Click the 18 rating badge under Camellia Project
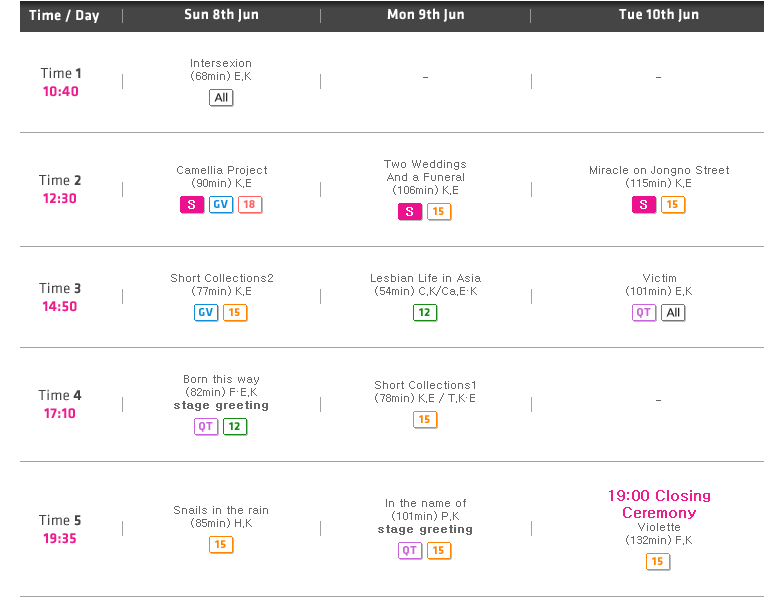784x598 pixels. point(250,204)
